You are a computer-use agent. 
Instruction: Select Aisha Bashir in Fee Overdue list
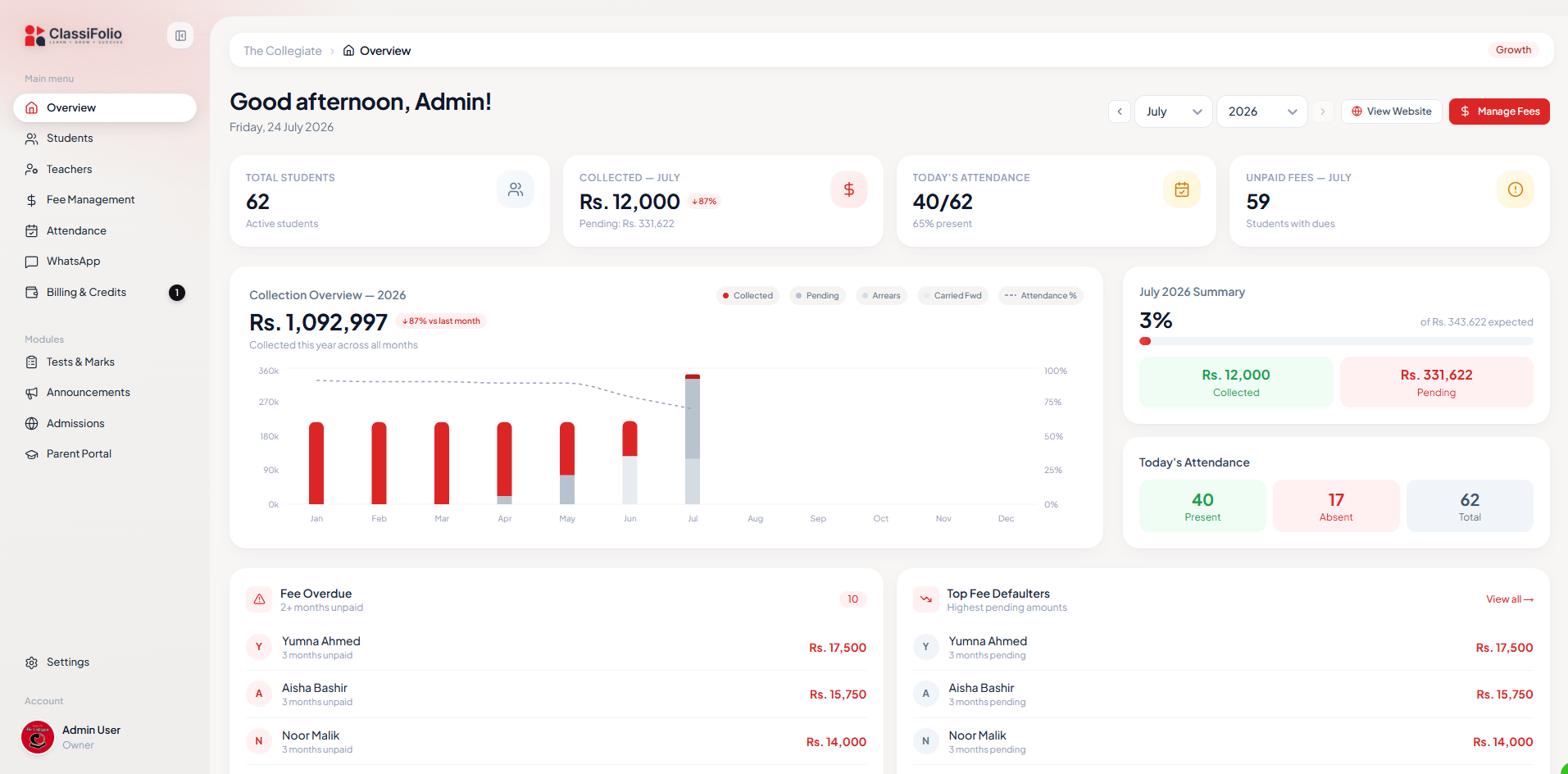pyautogui.click(x=557, y=694)
